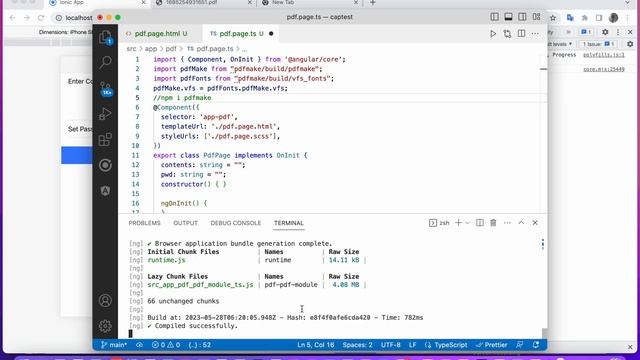Click errors and warnings count in status bar
The height and width of the screenshot is (360, 640).
[166, 345]
